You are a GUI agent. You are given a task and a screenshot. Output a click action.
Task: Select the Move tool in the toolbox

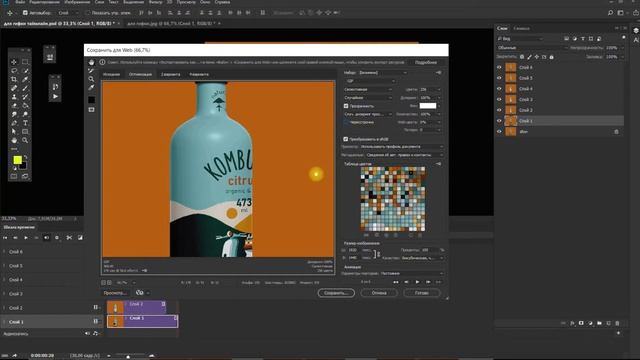point(14,62)
